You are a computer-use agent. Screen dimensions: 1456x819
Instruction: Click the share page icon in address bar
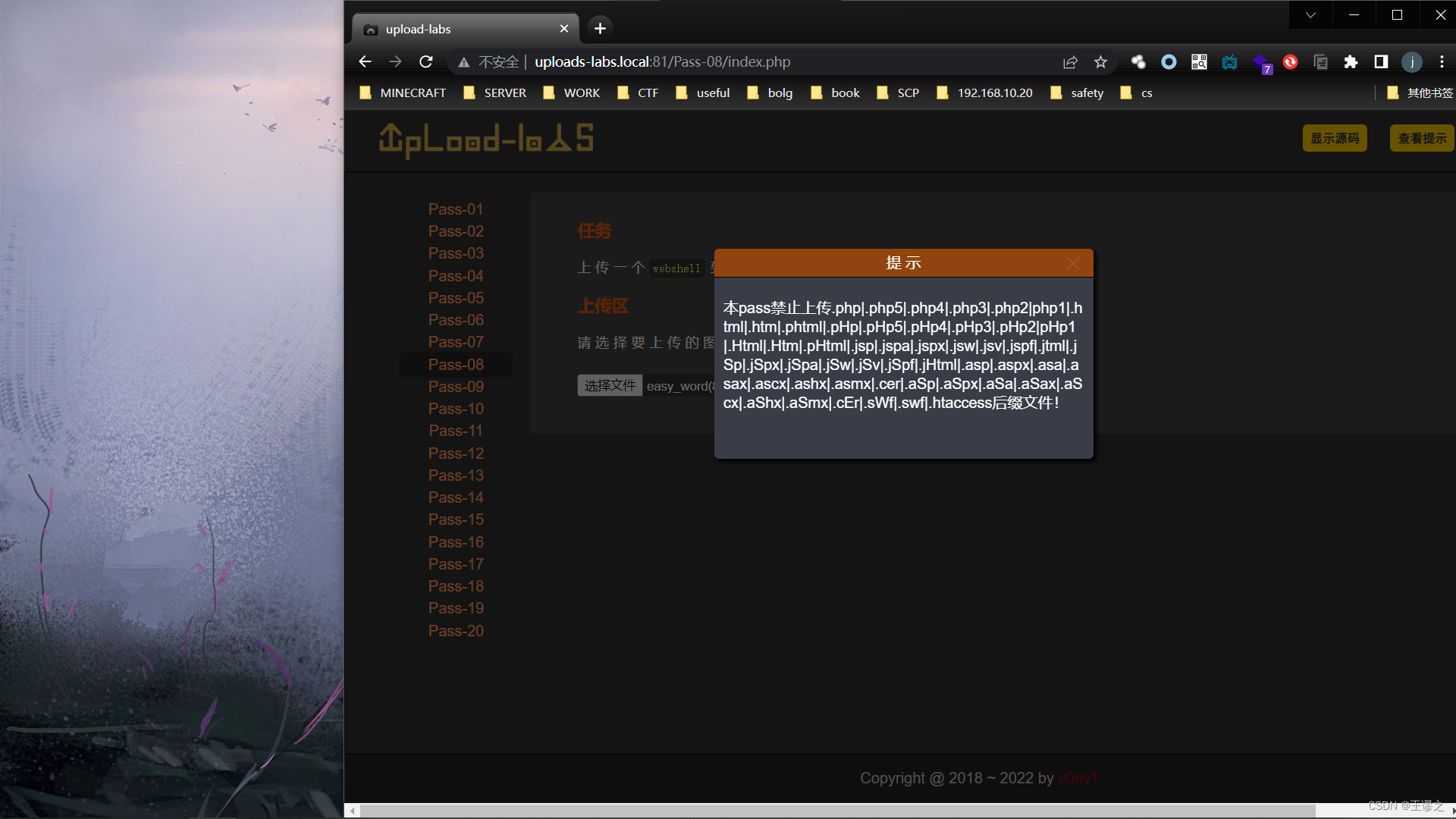(1070, 62)
